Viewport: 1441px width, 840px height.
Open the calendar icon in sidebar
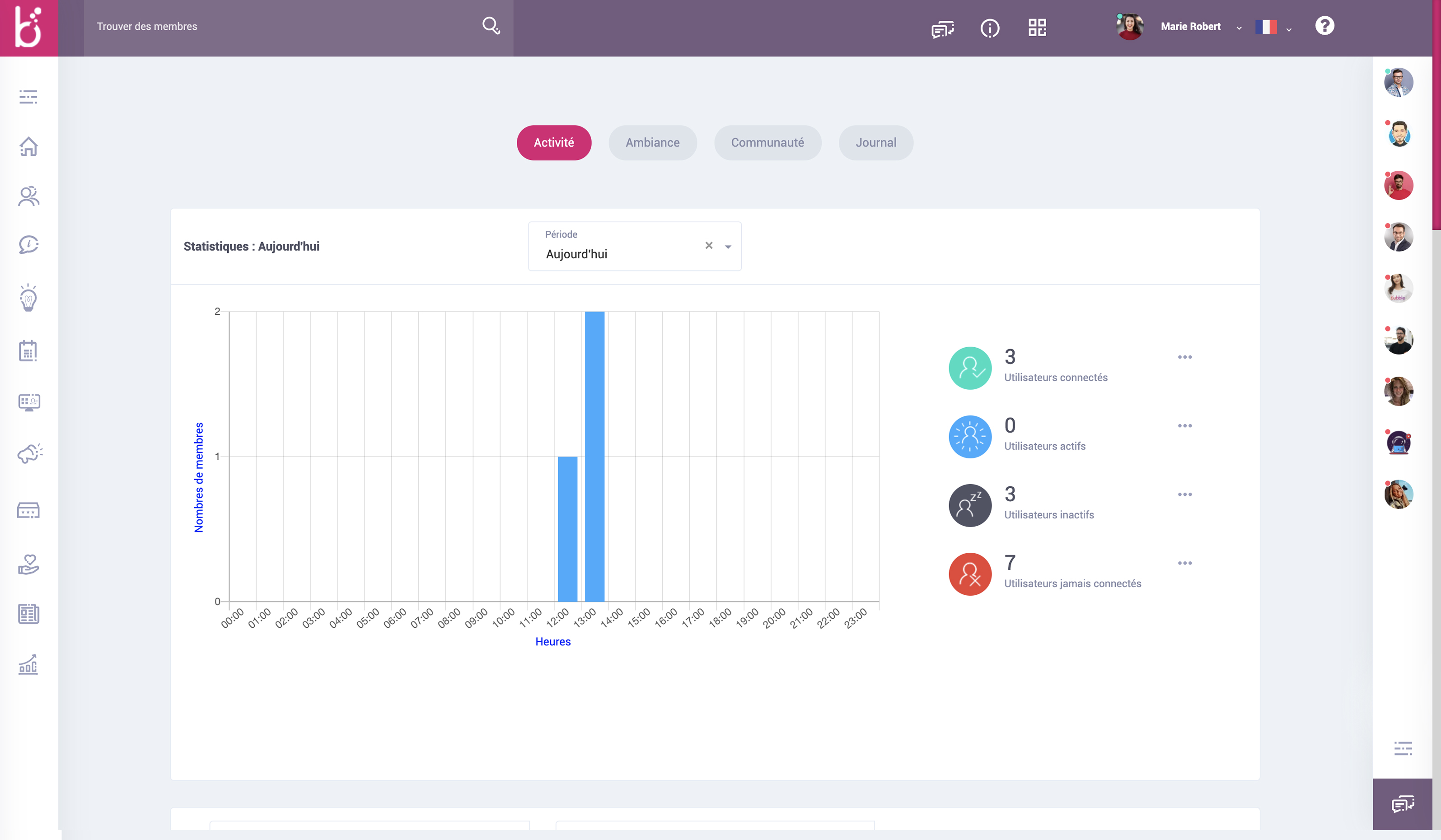(28, 350)
